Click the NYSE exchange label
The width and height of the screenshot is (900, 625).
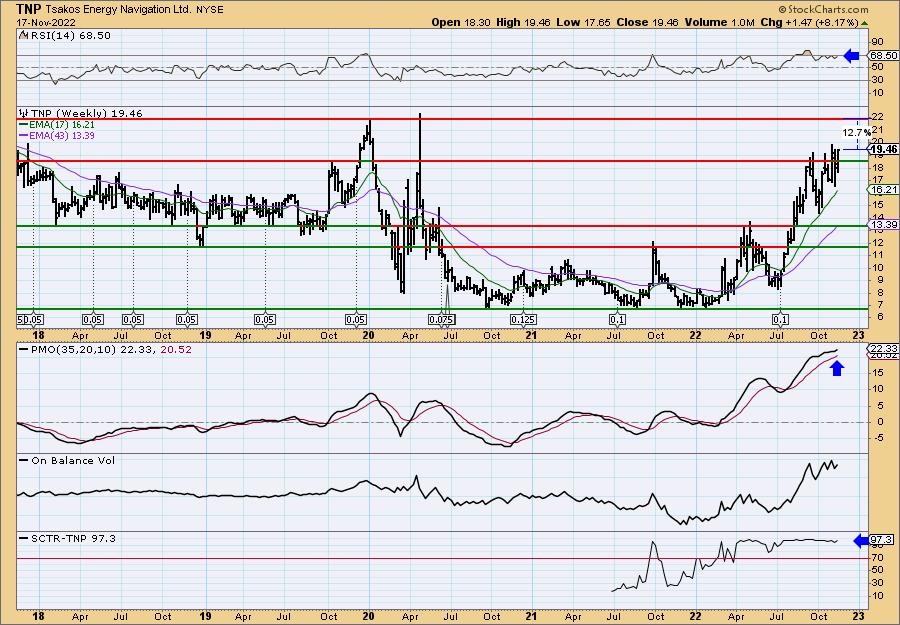[208, 10]
